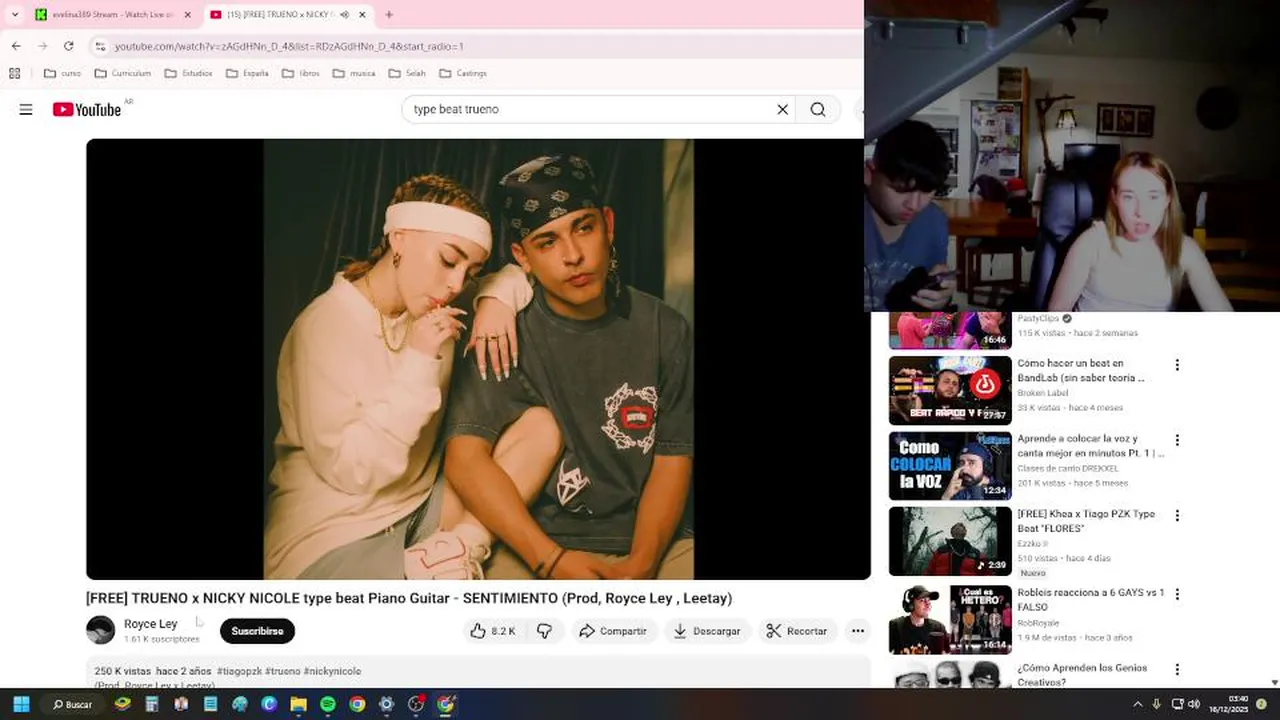The width and height of the screenshot is (1280, 720).
Task: Open the Robleis reacciona video thumbnail
Action: pos(950,619)
